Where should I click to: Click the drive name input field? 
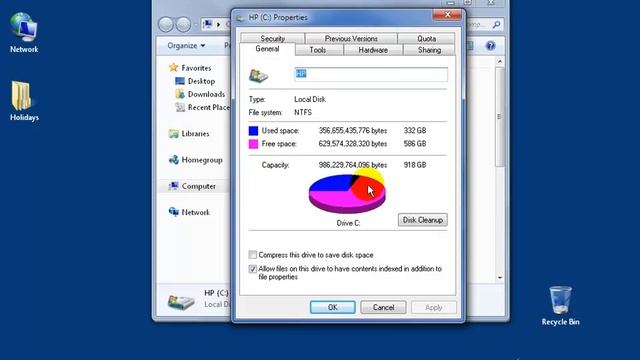(x=371, y=74)
